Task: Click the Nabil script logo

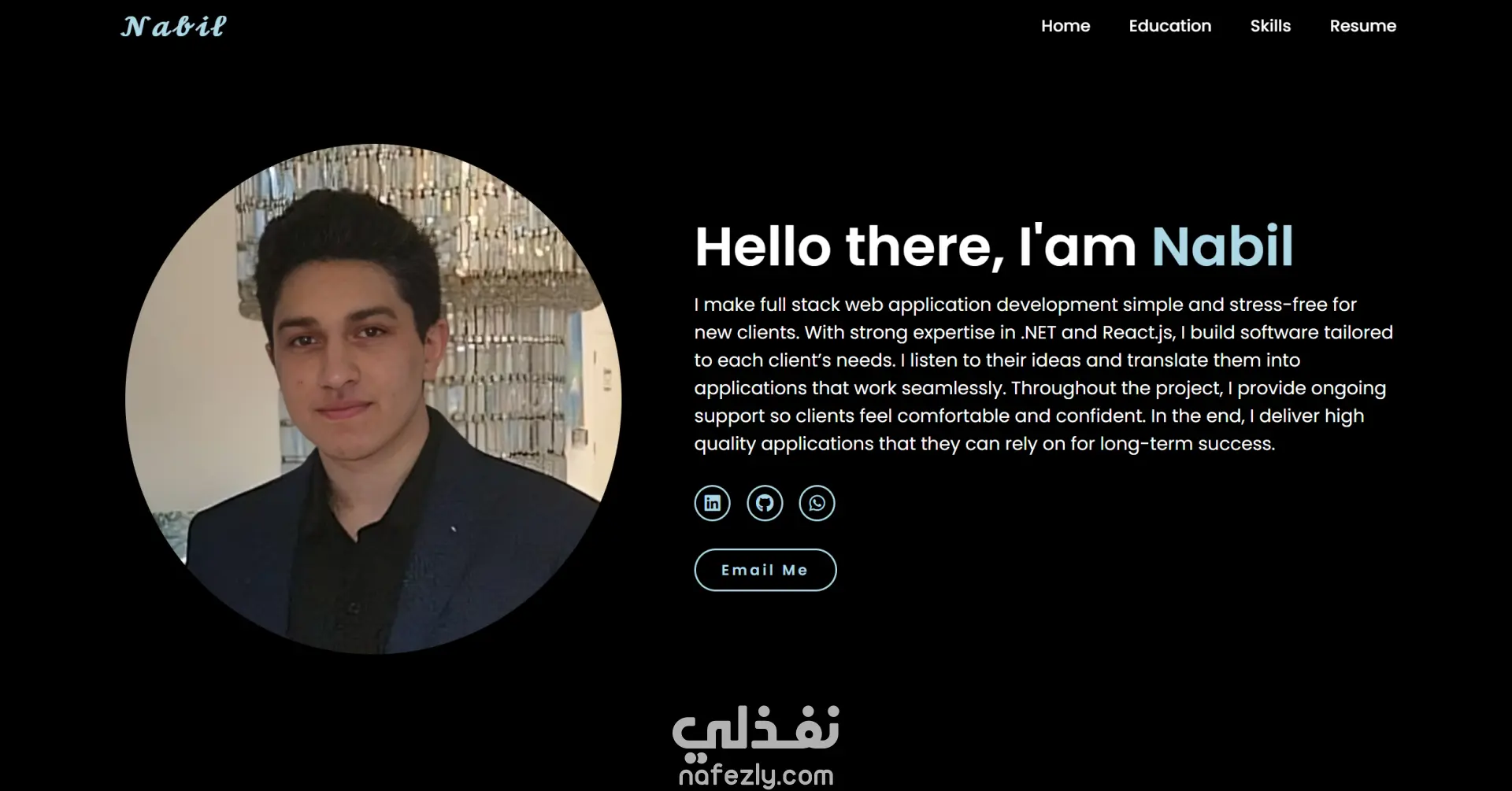Action: pyautogui.click(x=173, y=27)
